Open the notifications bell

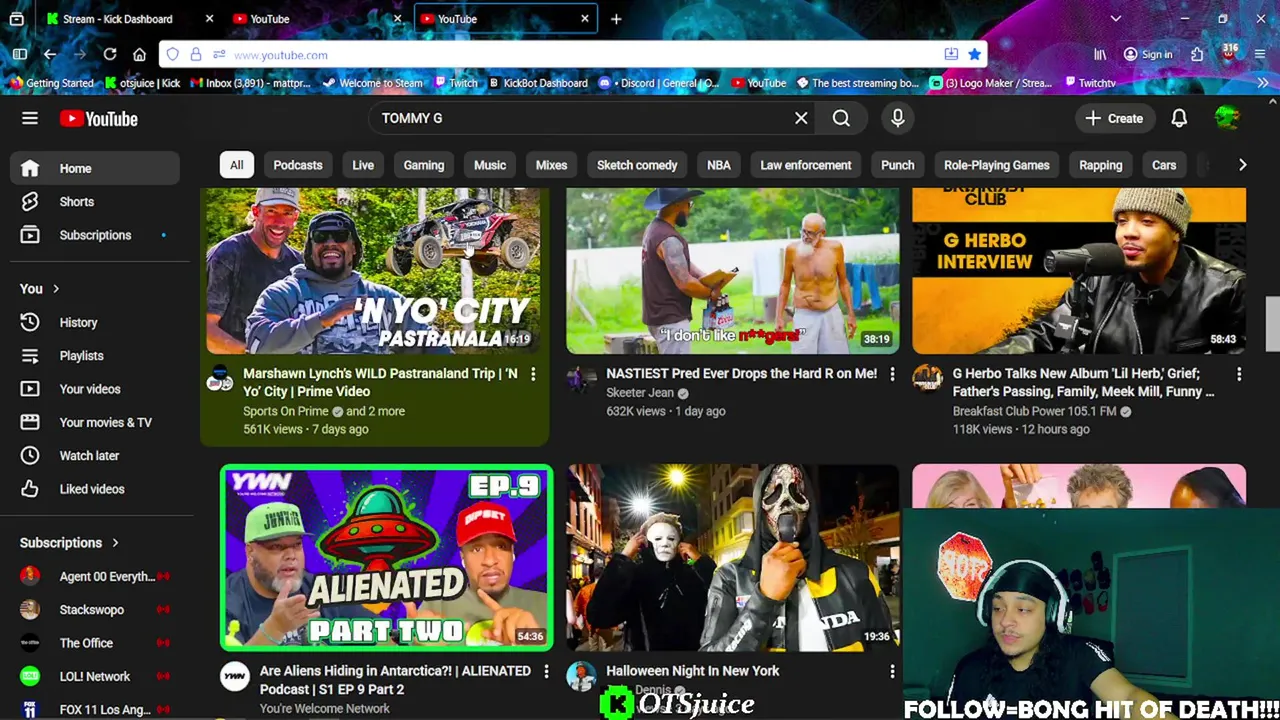coord(1179,118)
